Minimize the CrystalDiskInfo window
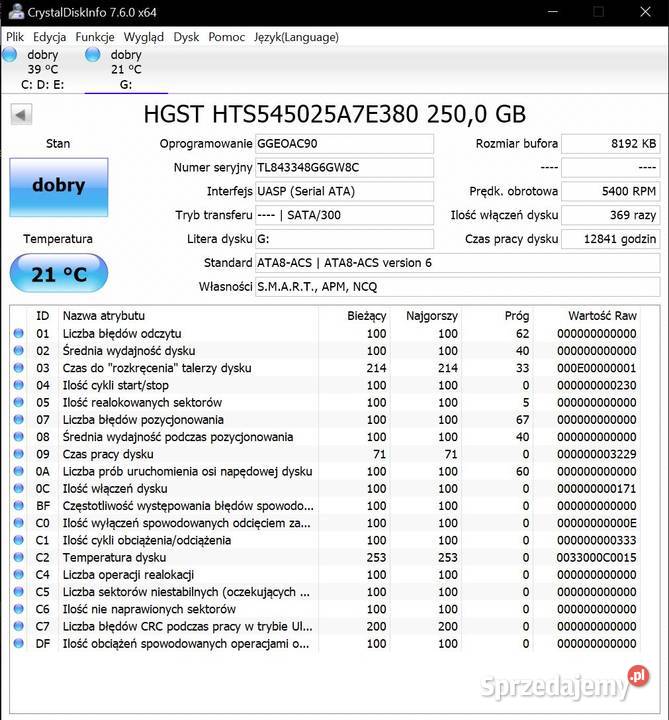The image size is (669, 720). (x=553, y=12)
